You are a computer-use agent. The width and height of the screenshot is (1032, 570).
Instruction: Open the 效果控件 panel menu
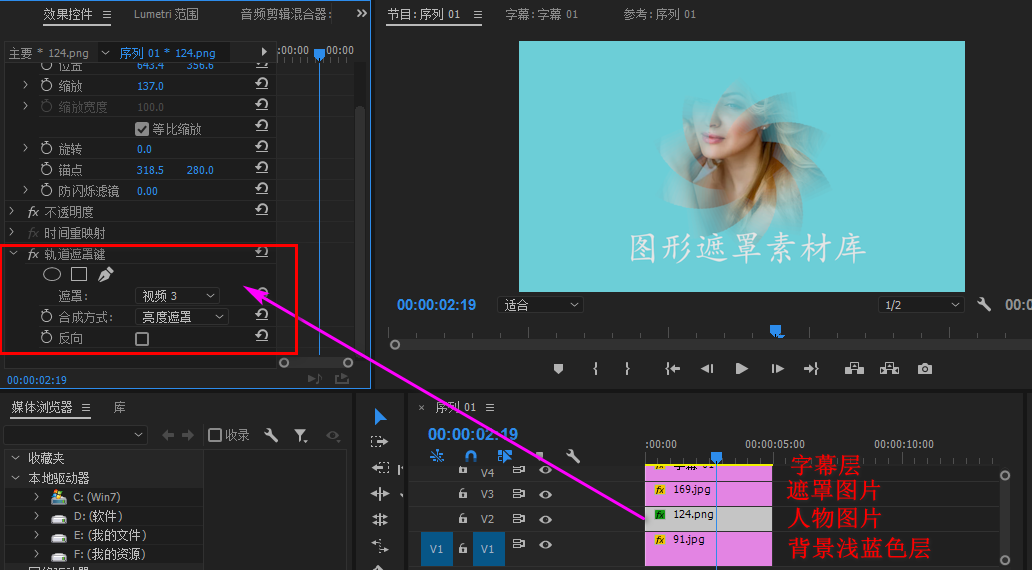tap(107, 14)
